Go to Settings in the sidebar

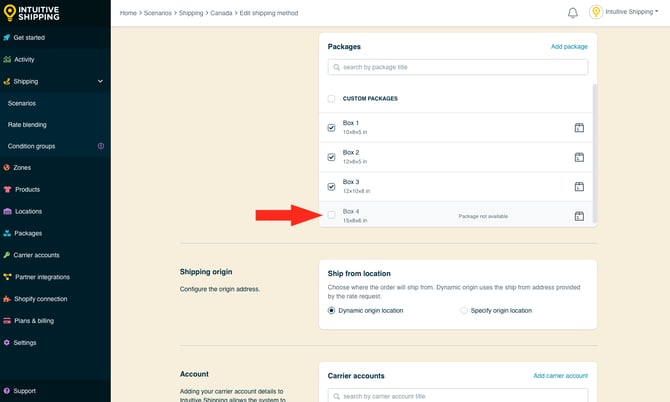pyautogui.click(x=25, y=343)
